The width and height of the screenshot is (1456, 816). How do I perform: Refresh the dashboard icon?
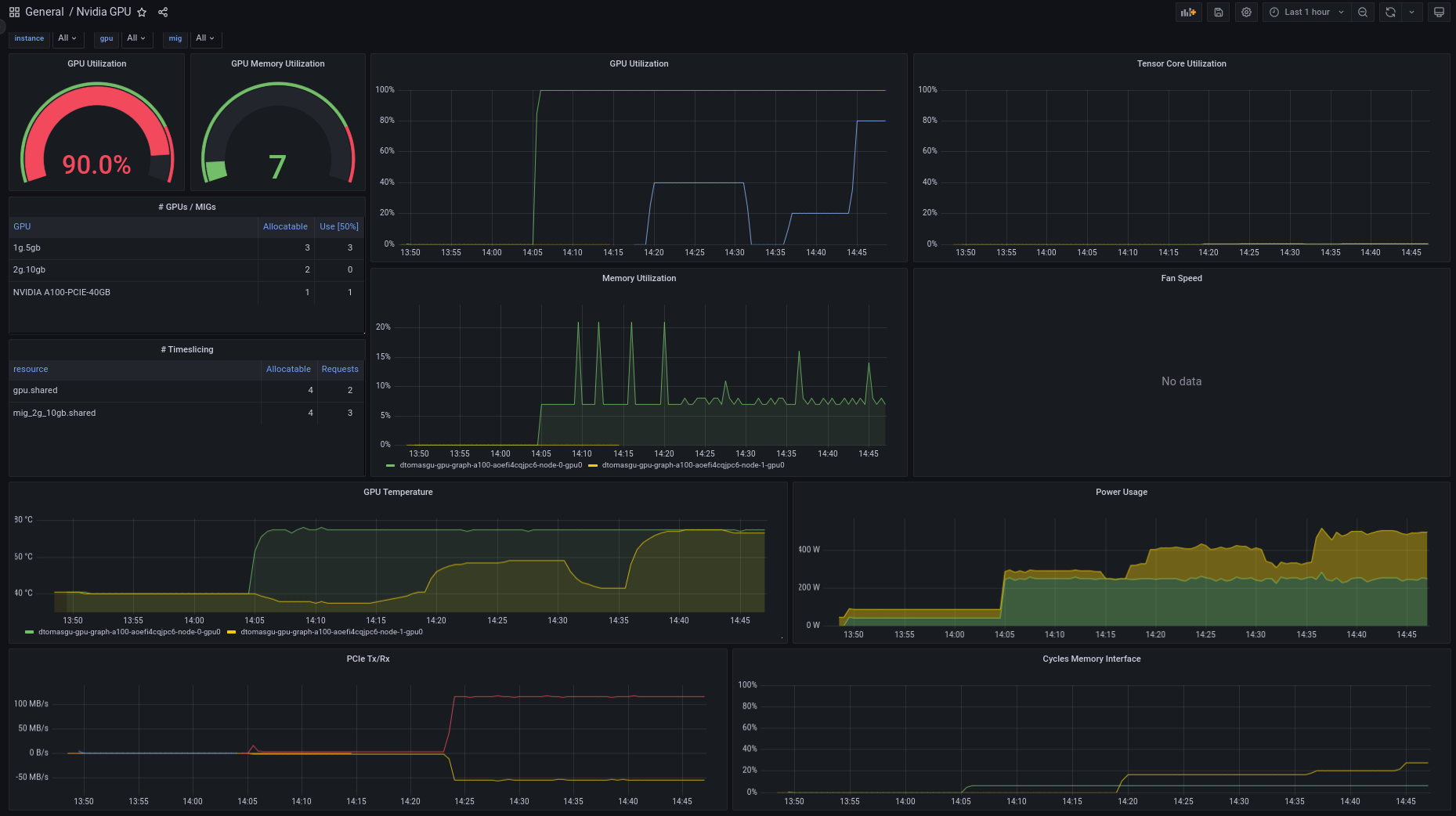tap(1390, 12)
